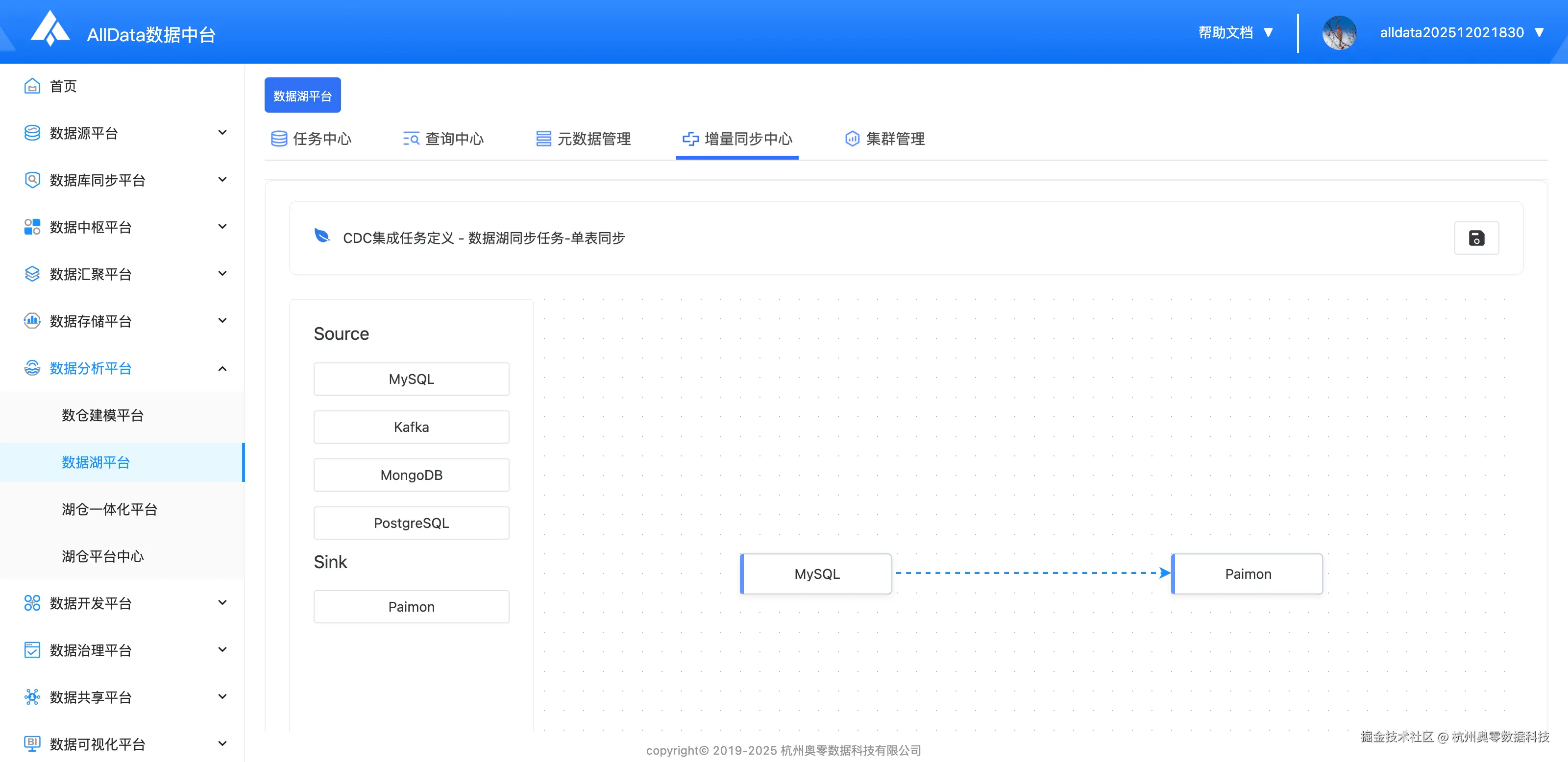The width and height of the screenshot is (1568, 762).
Task: Click the 数据源平台 database icon
Action: coord(32,133)
